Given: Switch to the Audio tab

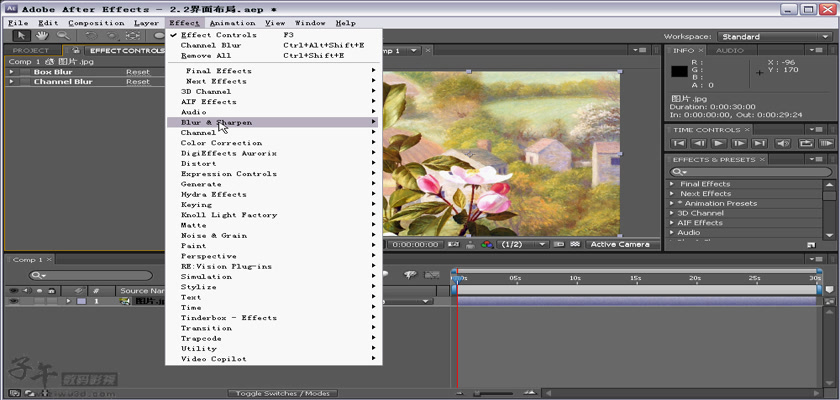Looking at the screenshot, I should tap(730, 50).
